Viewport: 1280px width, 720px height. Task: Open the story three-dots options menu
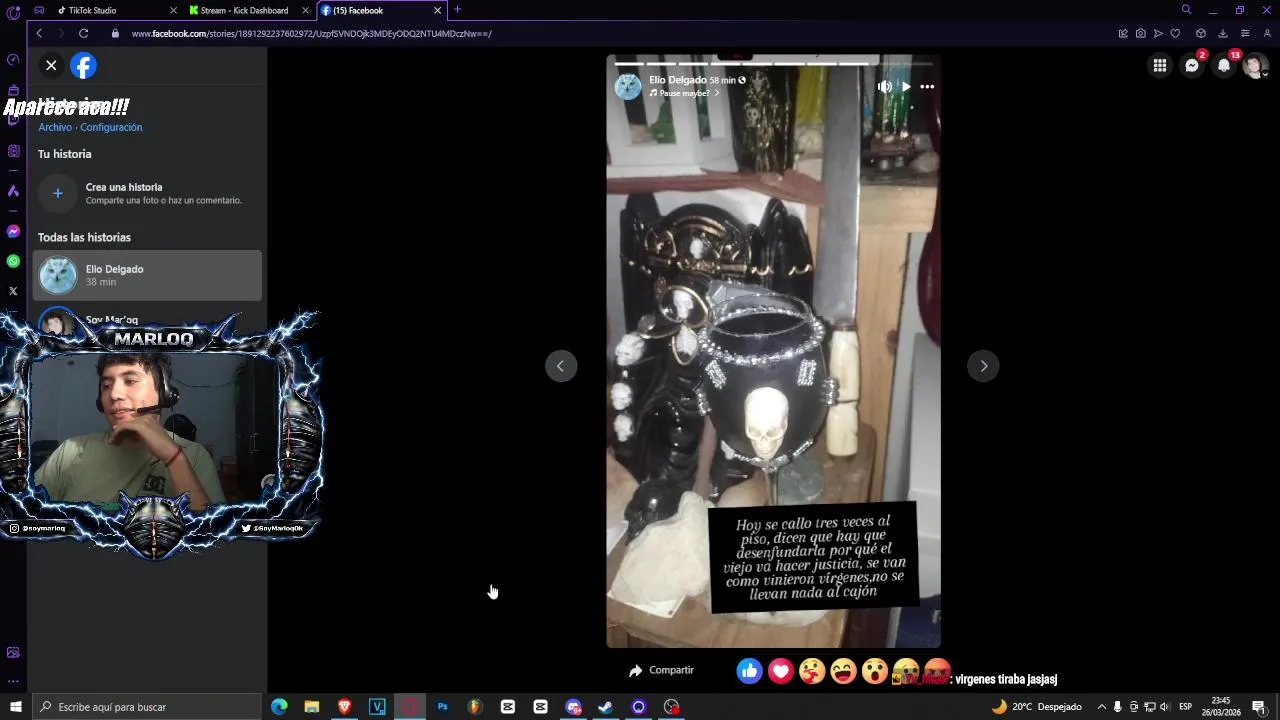(x=927, y=87)
